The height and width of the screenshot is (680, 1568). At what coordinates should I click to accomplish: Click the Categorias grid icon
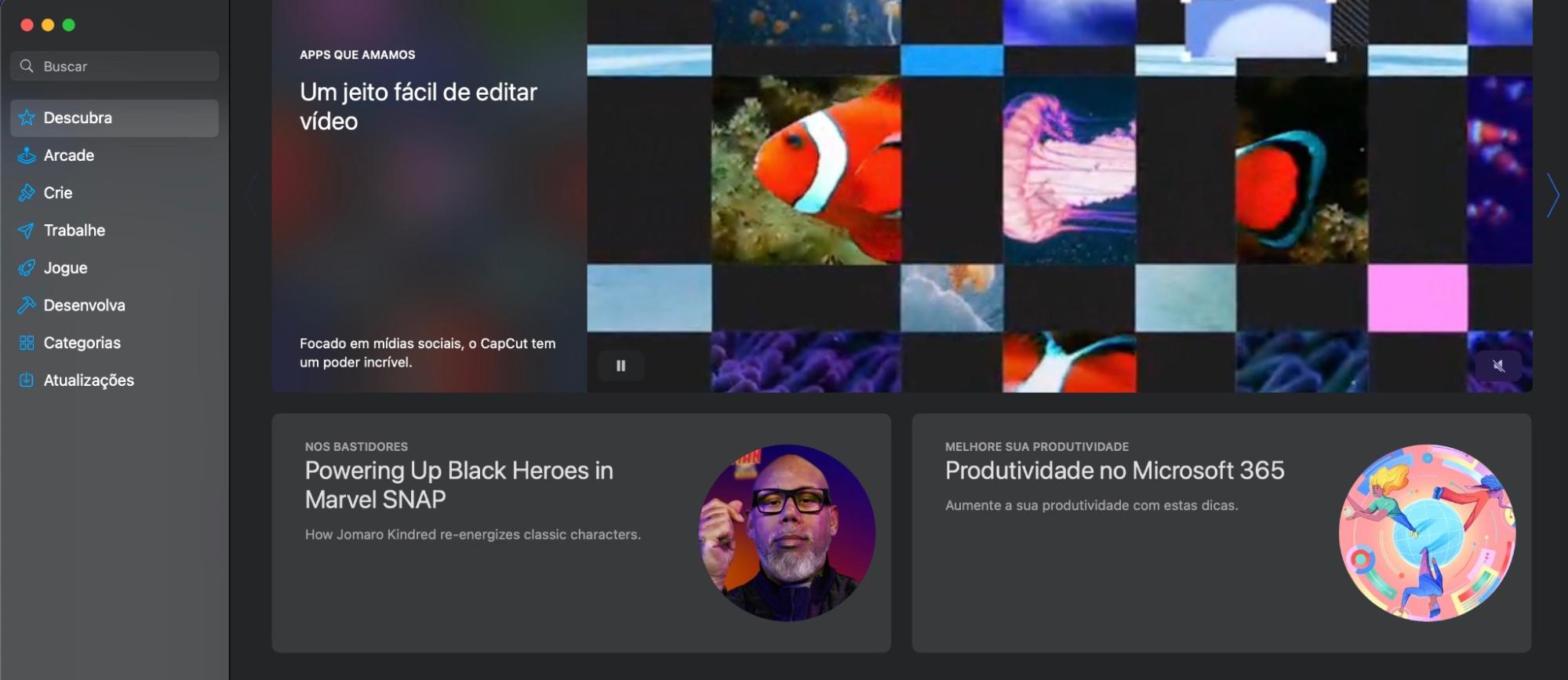(x=27, y=343)
